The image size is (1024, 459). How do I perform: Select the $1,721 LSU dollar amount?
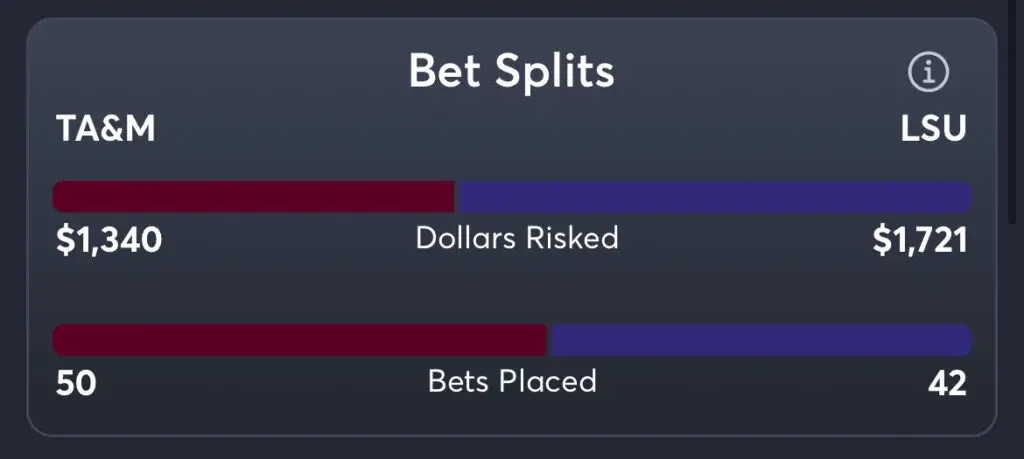[x=919, y=240]
